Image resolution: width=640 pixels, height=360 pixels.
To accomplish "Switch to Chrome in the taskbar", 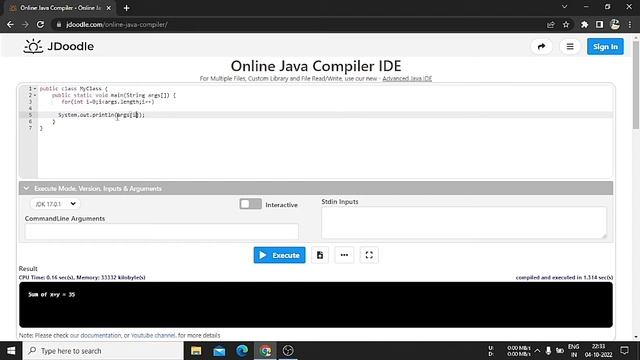I will 265,351.
